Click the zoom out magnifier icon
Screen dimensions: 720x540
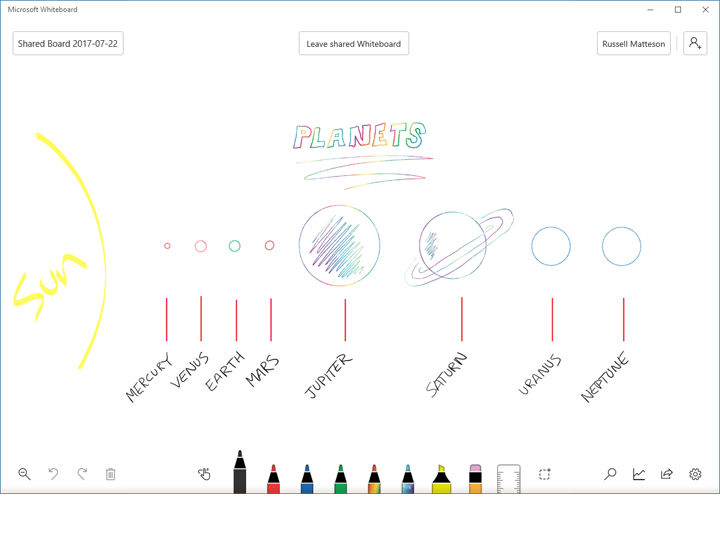point(24,474)
